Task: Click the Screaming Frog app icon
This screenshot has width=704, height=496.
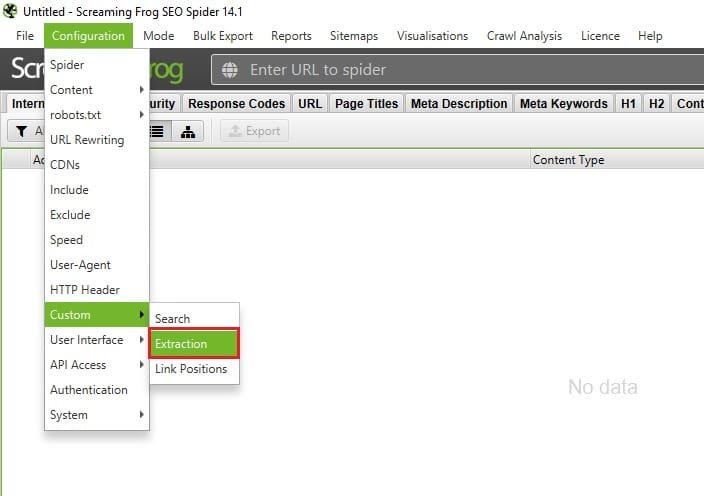Action: tap(10, 11)
